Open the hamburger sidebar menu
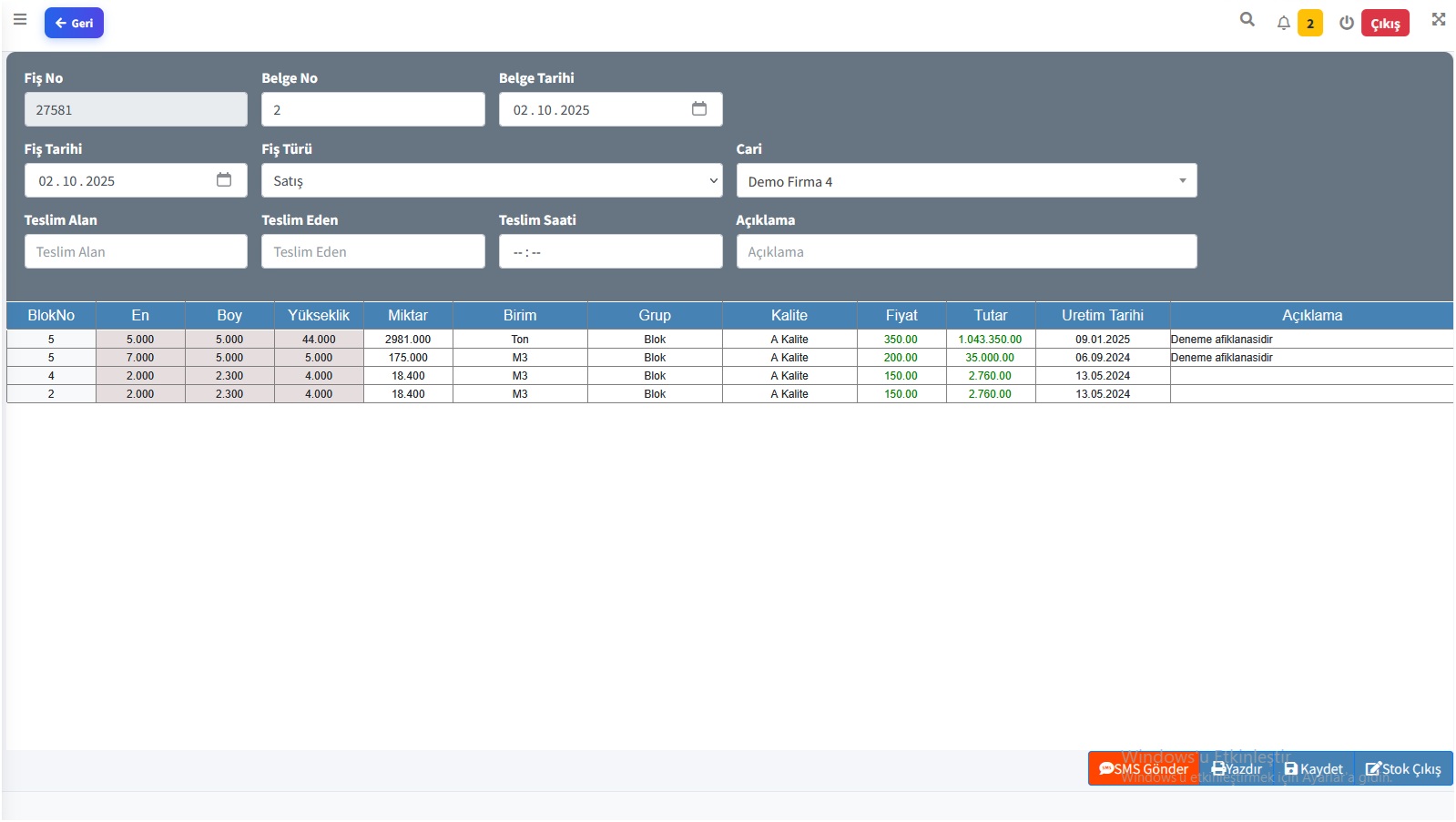The width and height of the screenshot is (1456, 822). (20, 19)
